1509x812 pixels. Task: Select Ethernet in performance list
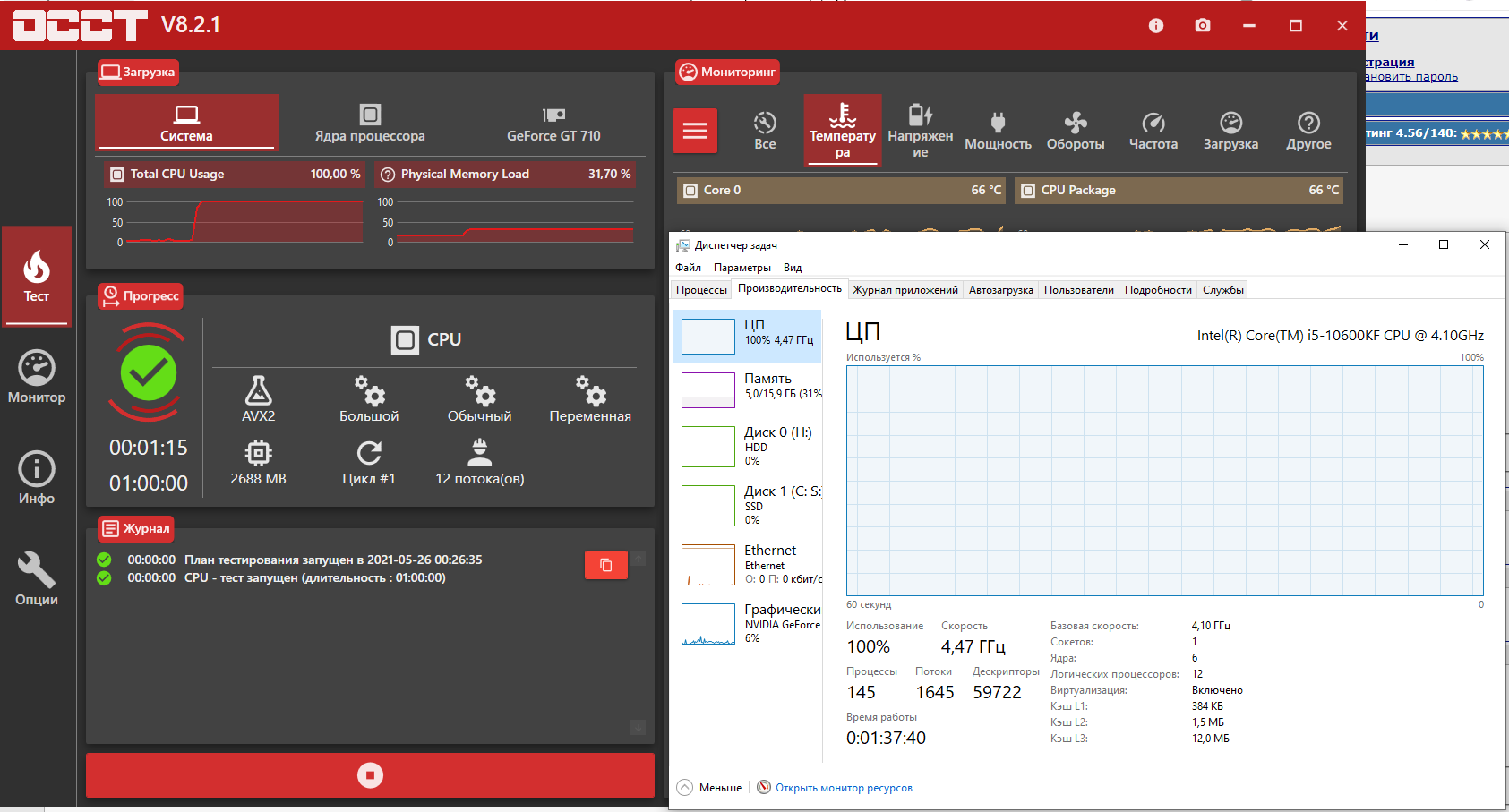(747, 564)
